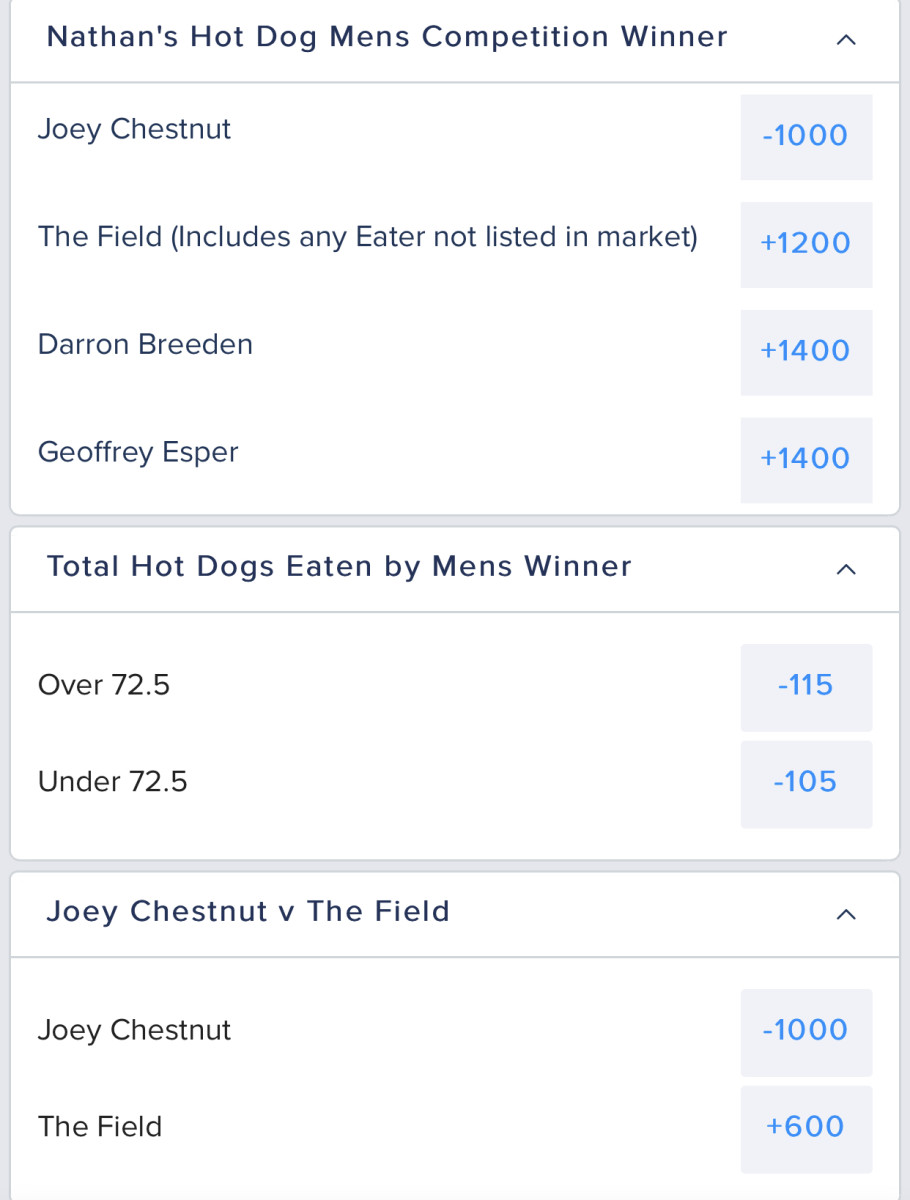Pick The Field at +600 odds

point(806,1128)
